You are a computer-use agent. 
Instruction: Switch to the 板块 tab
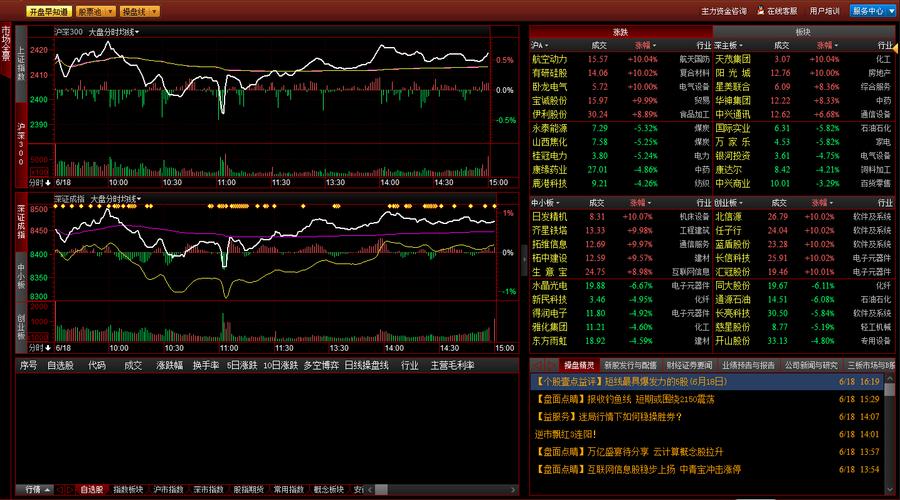click(803, 32)
